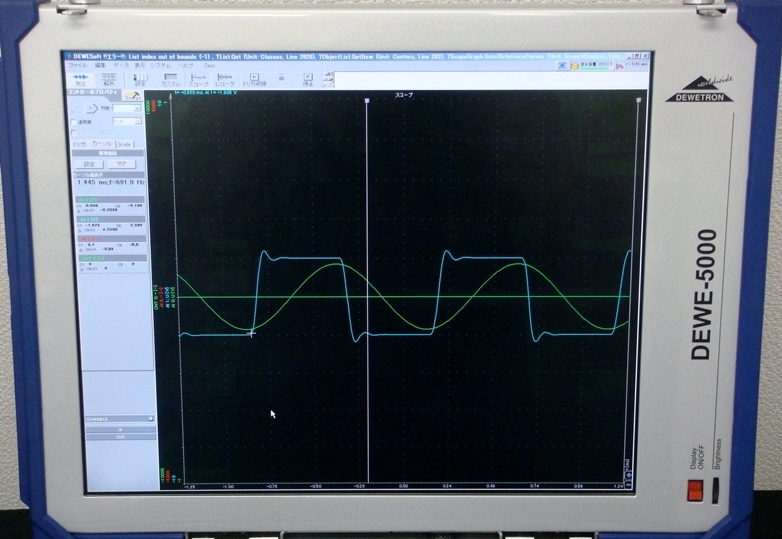Click the クリア clear button

(x=122, y=164)
